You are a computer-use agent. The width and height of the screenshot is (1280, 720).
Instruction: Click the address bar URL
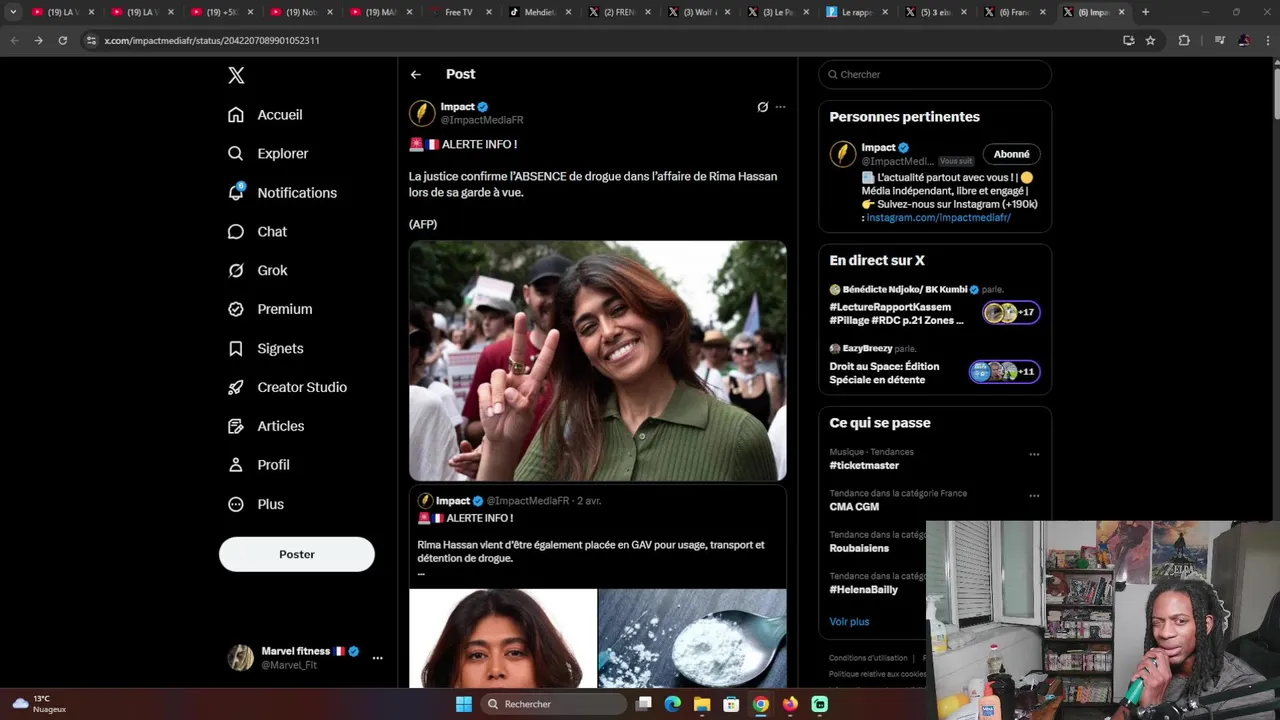pos(212,40)
